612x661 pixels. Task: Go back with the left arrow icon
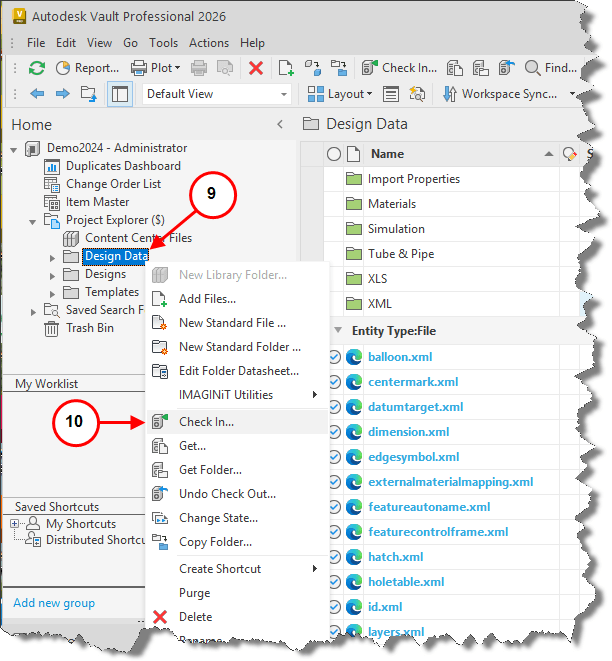(37, 94)
